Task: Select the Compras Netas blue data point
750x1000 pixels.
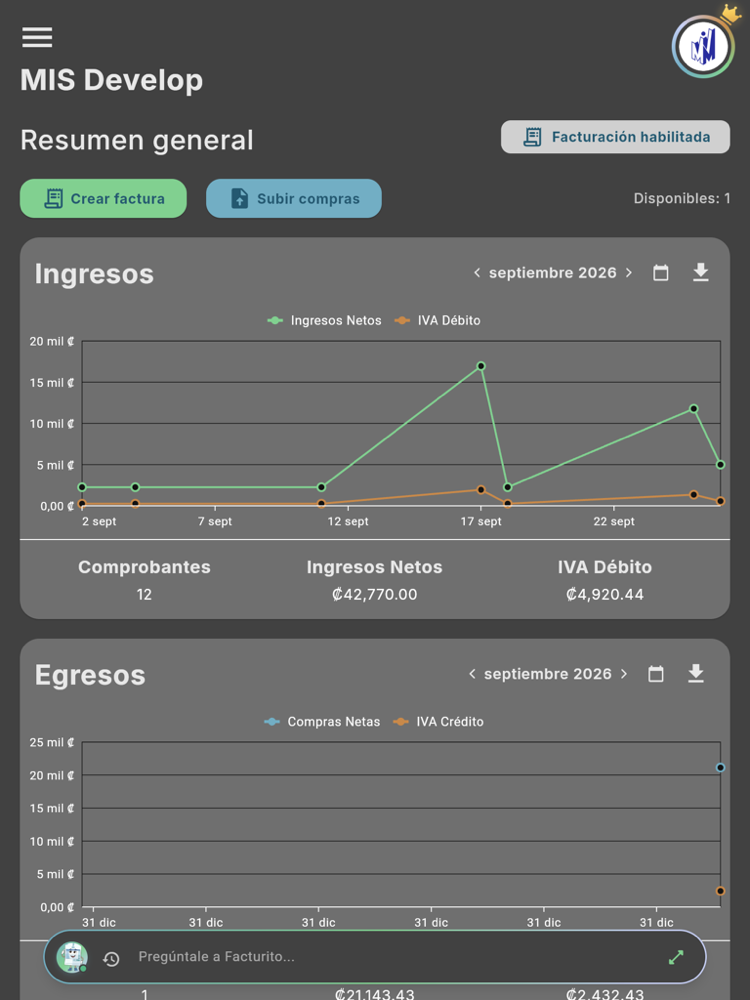Action: point(720,768)
